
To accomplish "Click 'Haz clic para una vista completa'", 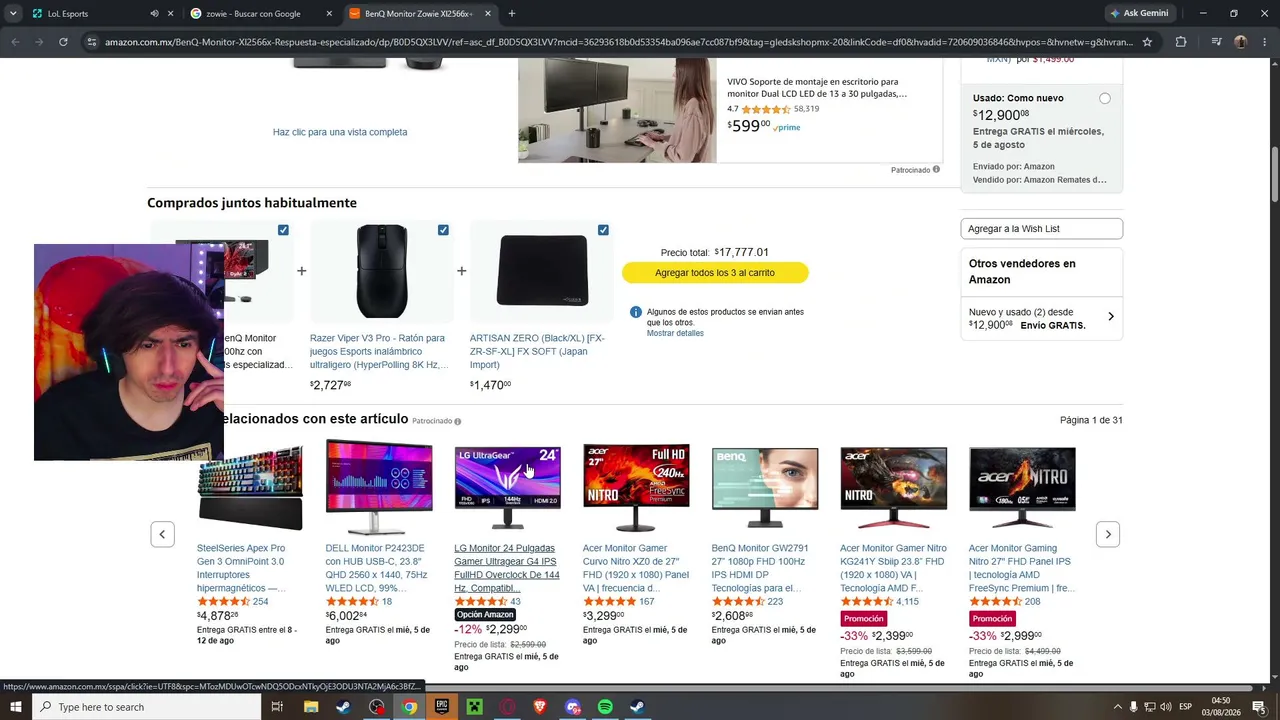I will pyautogui.click(x=340, y=132).
